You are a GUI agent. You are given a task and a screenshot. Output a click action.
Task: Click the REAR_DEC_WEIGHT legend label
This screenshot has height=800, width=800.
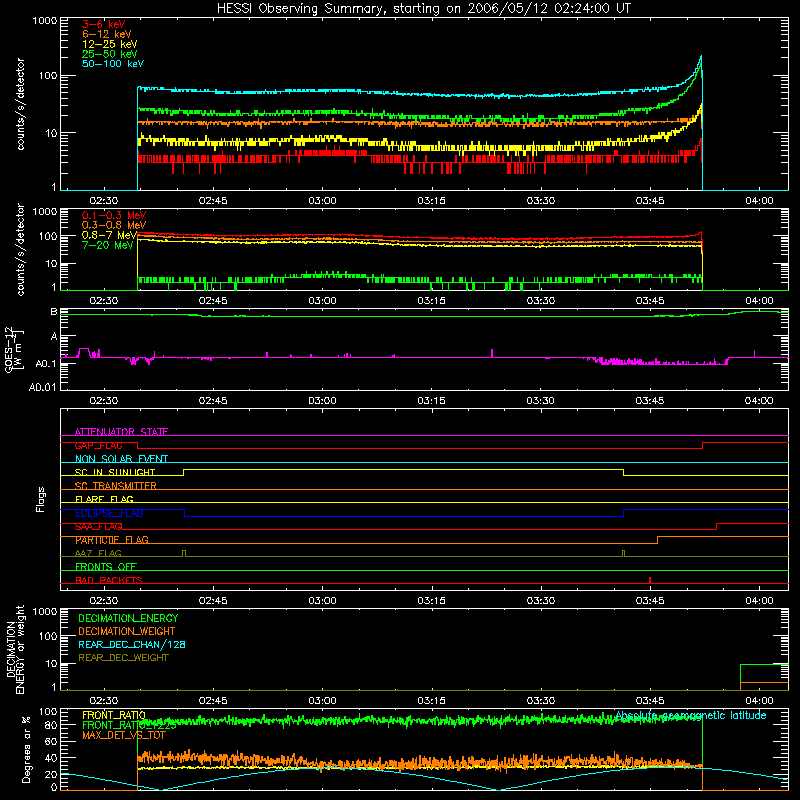123,658
